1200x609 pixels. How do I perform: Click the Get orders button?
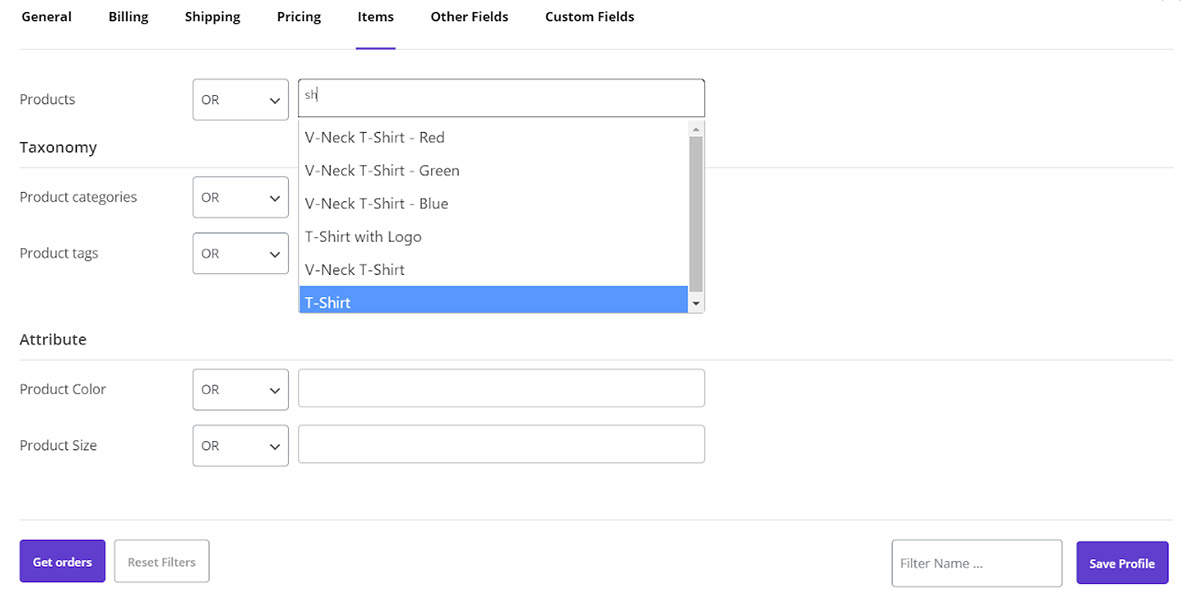(x=62, y=562)
